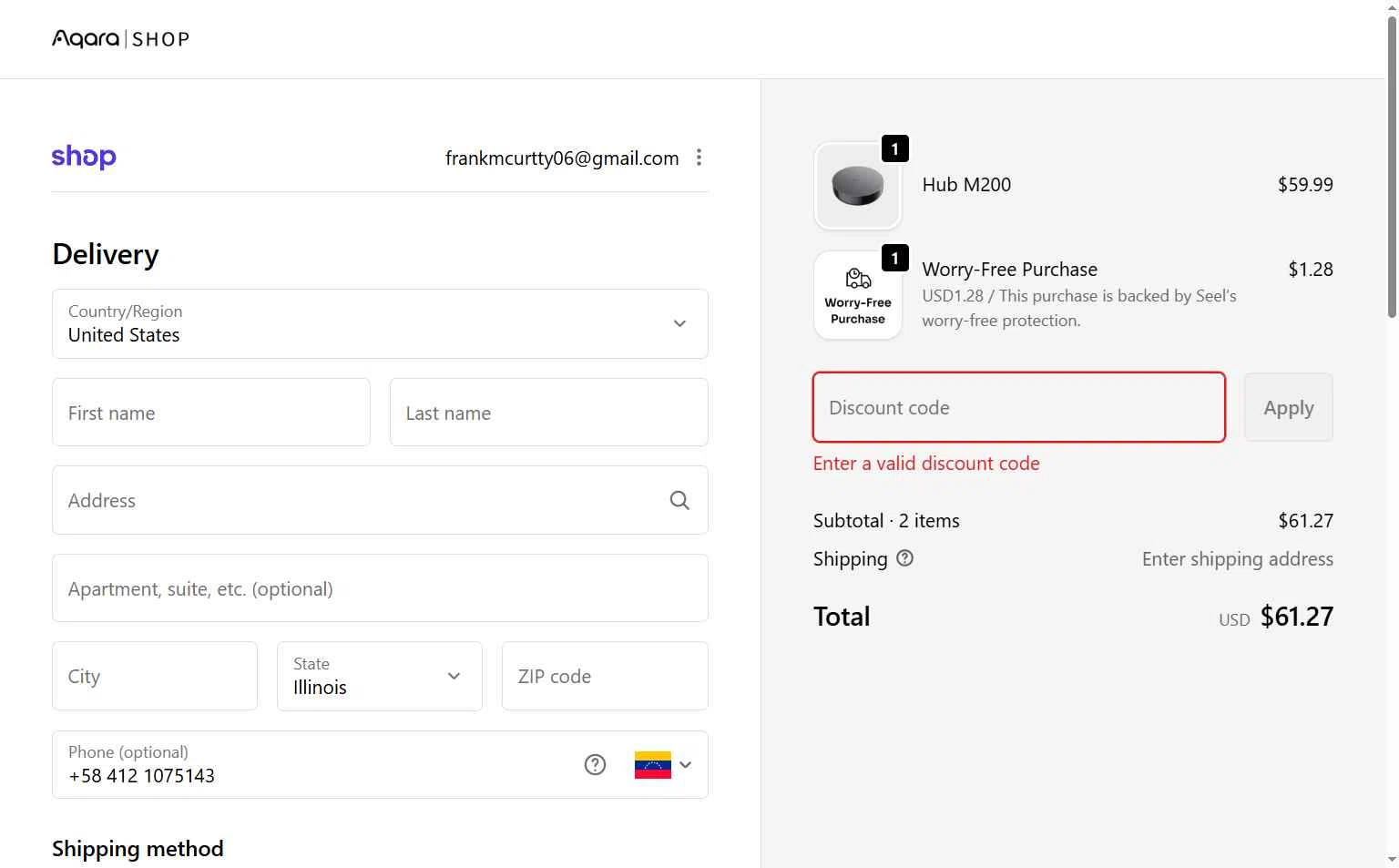The height and width of the screenshot is (868, 1399).
Task: Click the Worry-Free Purchase item title
Action: (1010, 270)
